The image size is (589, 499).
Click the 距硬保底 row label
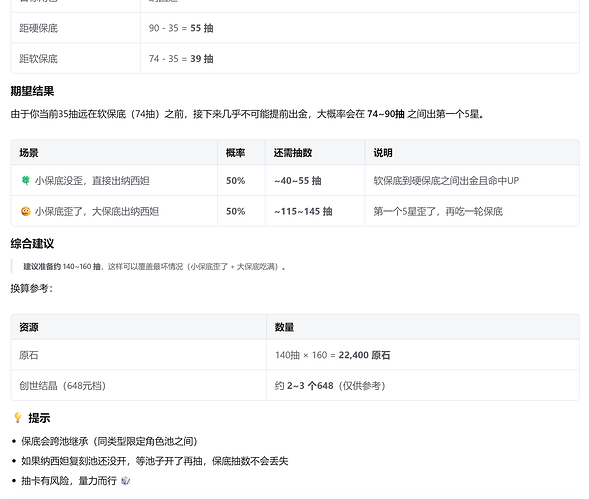point(39,28)
